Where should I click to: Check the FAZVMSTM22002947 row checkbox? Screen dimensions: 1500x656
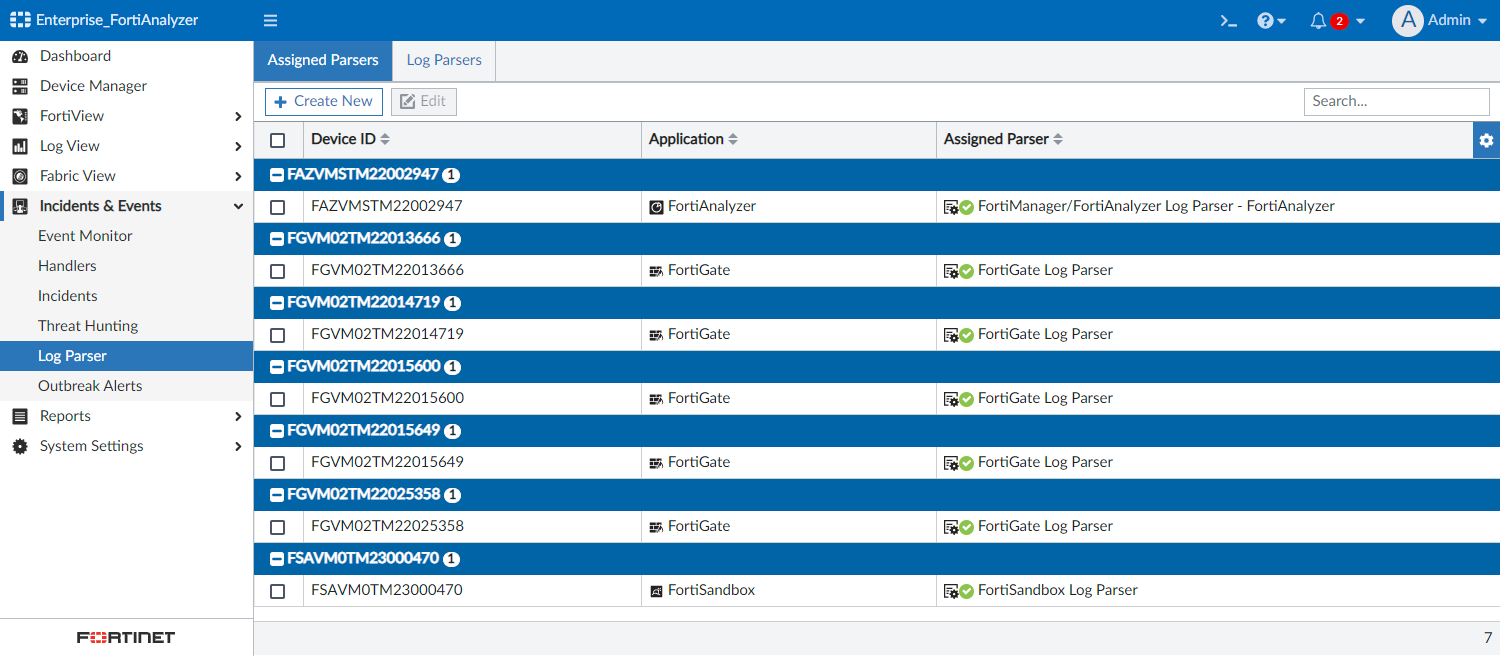click(x=278, y=207)
